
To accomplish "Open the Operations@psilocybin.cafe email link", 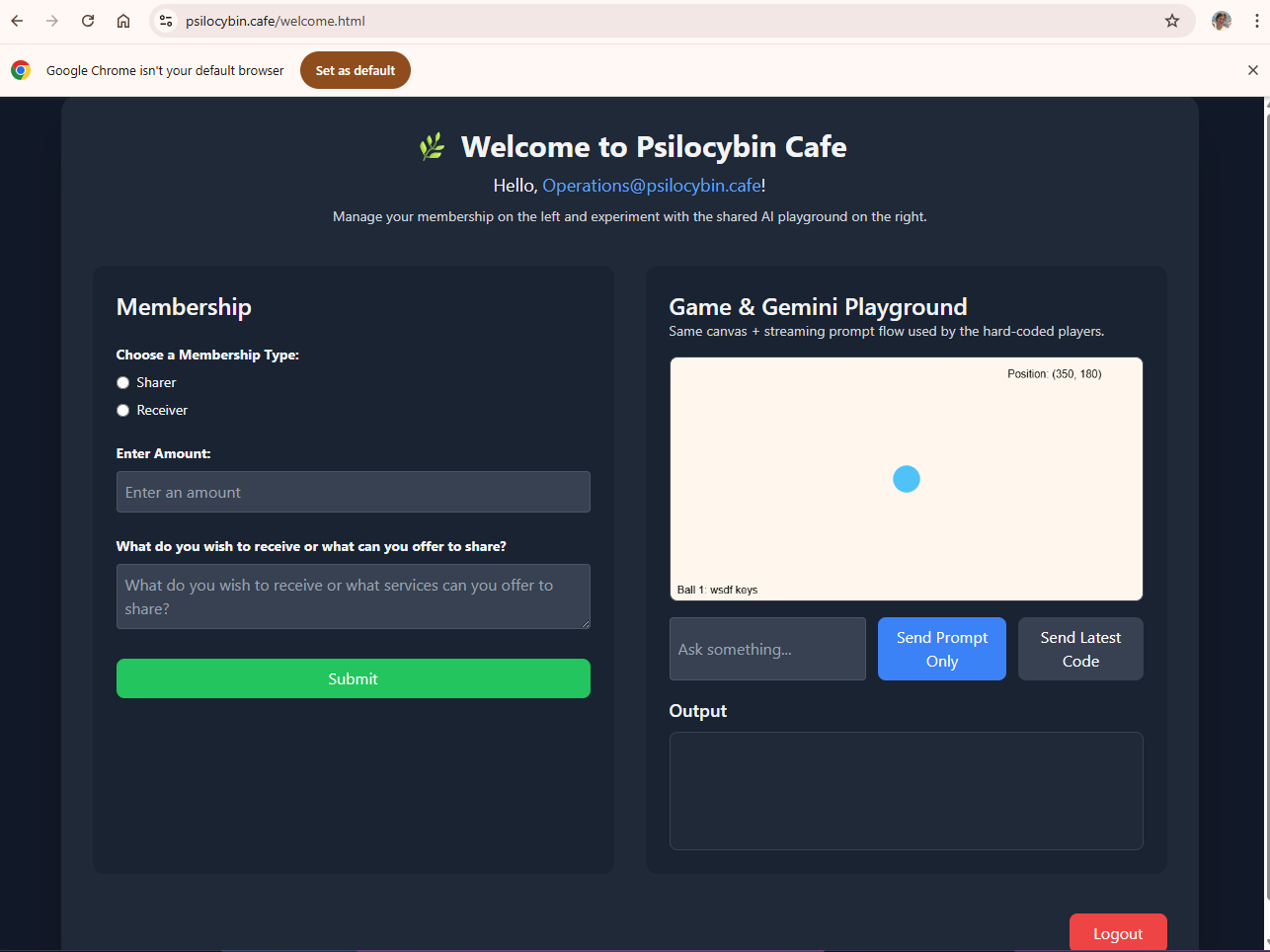I will [652, 185].
